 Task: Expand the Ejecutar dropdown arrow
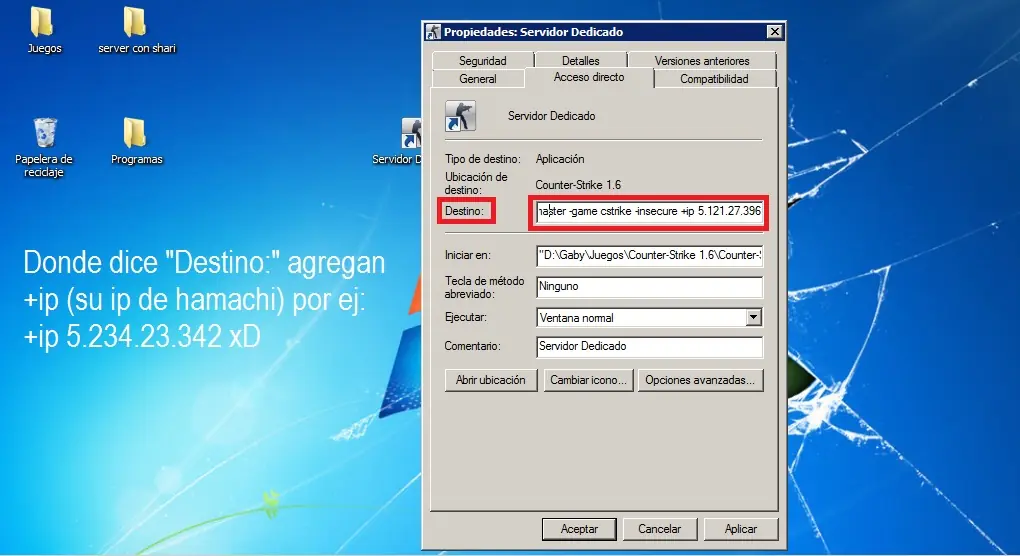coord(753,317)
